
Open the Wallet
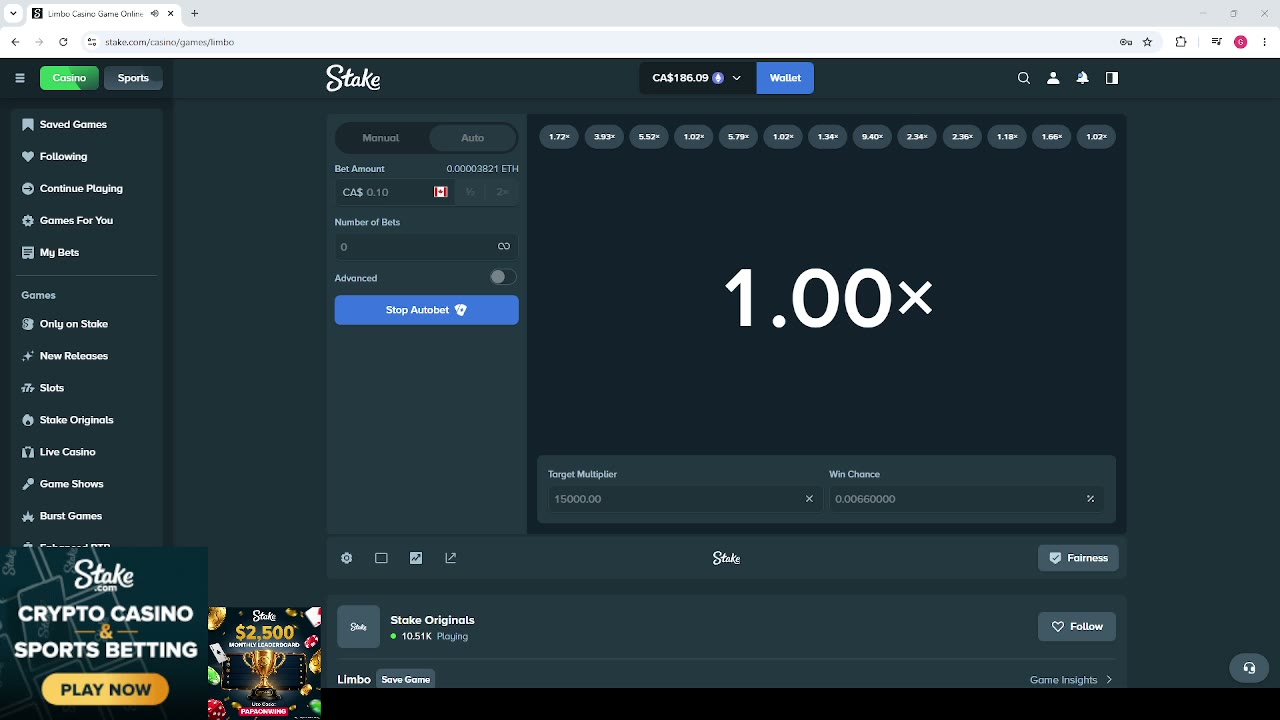point(785,78)
